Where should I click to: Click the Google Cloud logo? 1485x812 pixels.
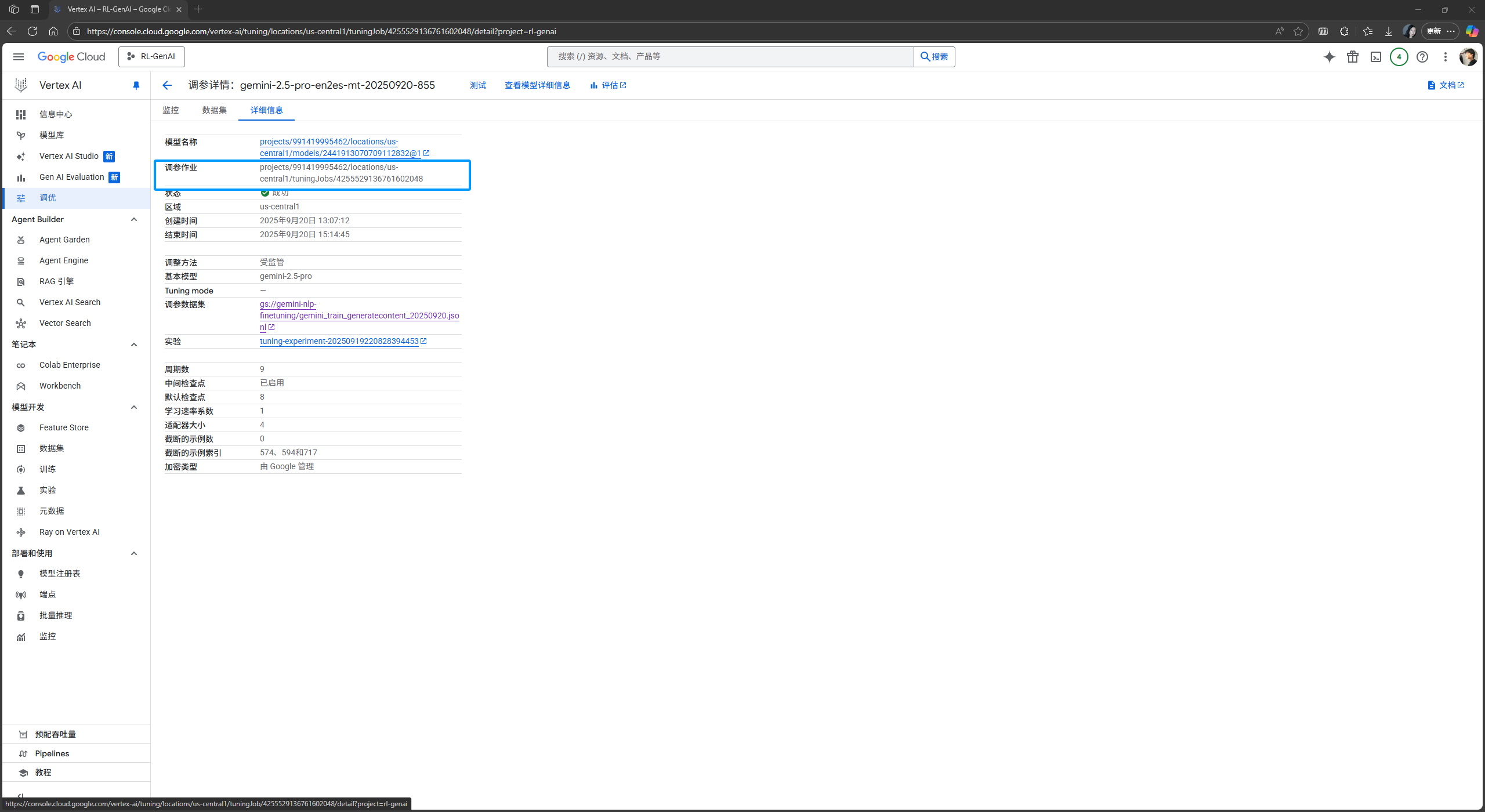click(71, 57)
